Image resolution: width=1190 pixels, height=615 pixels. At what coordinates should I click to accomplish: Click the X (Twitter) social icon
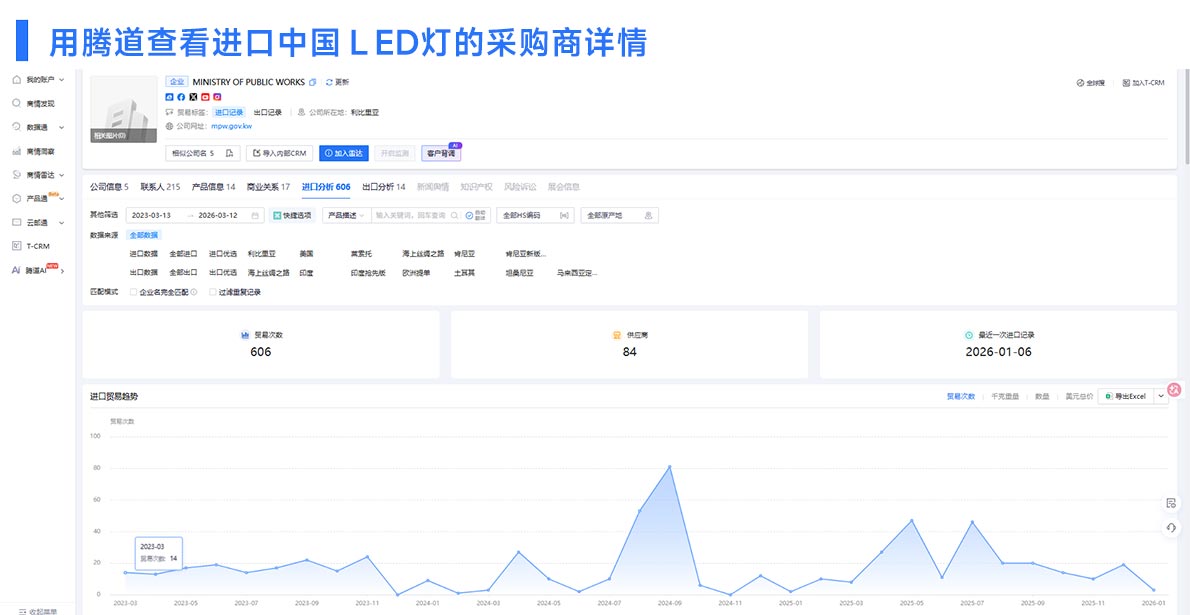point(193,96)
